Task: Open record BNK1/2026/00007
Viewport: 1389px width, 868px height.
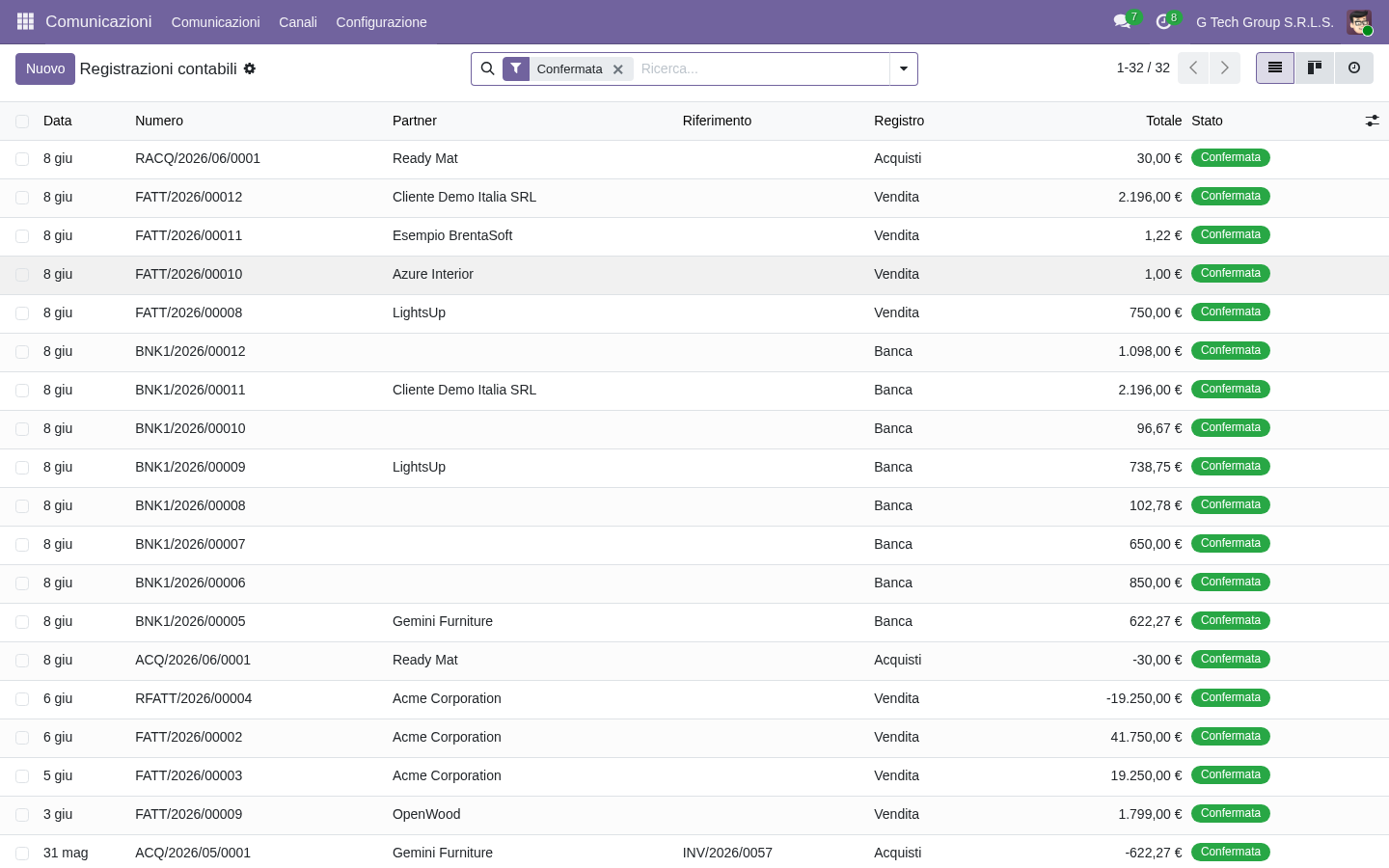Action: point(190,544)
